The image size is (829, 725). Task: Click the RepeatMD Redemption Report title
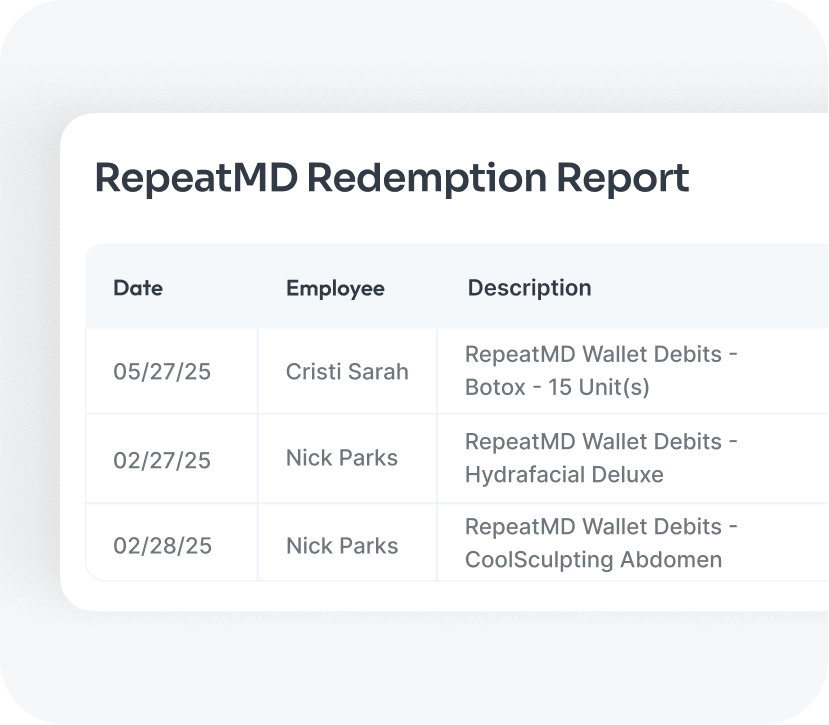tap(391, 178)
